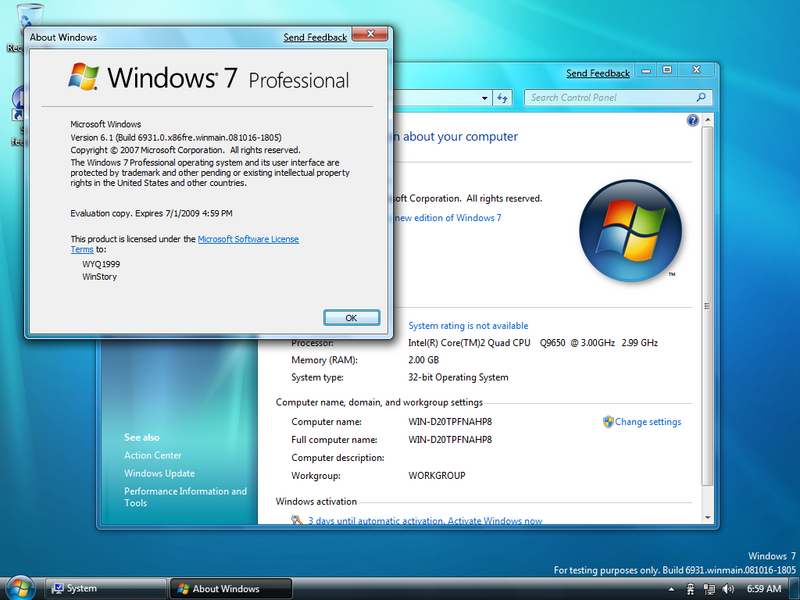Click the '2.00 GB' memory value
This screenshot has width=800, height=600.
pyautogui.click(x=423, y=360)
